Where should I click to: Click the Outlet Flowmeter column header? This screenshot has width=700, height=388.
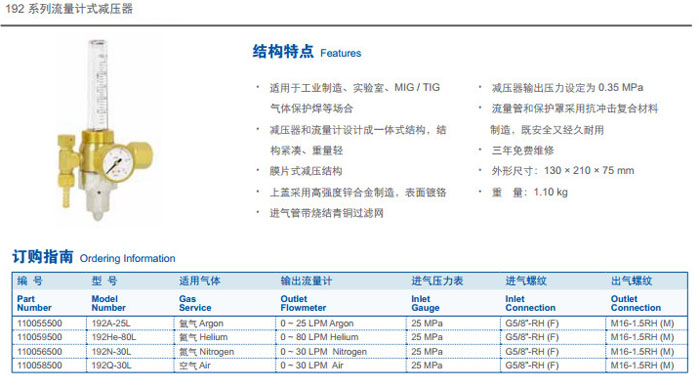point(303,303)
